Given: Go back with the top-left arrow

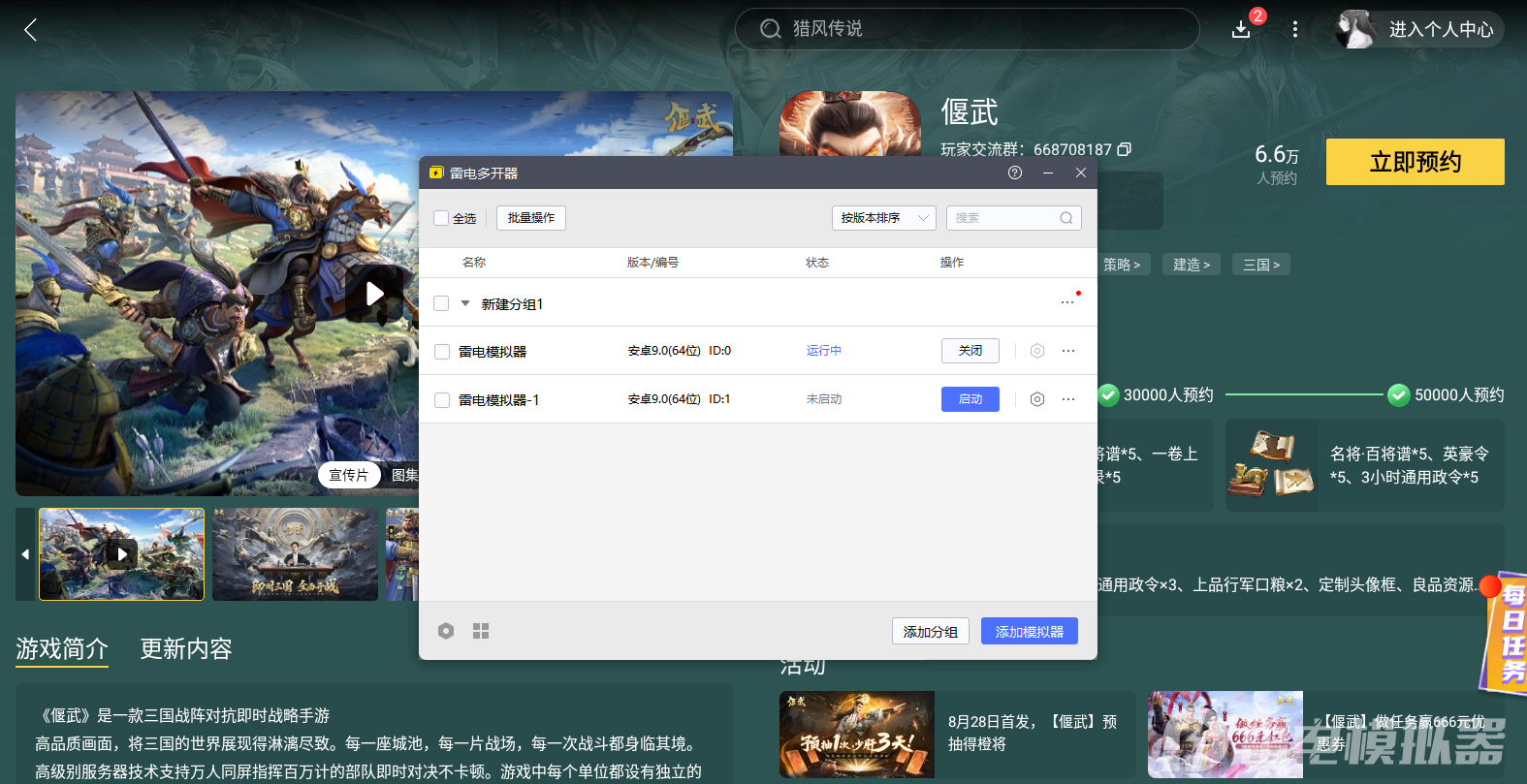Looking at the screenshot, I should [x=30, y=30].
